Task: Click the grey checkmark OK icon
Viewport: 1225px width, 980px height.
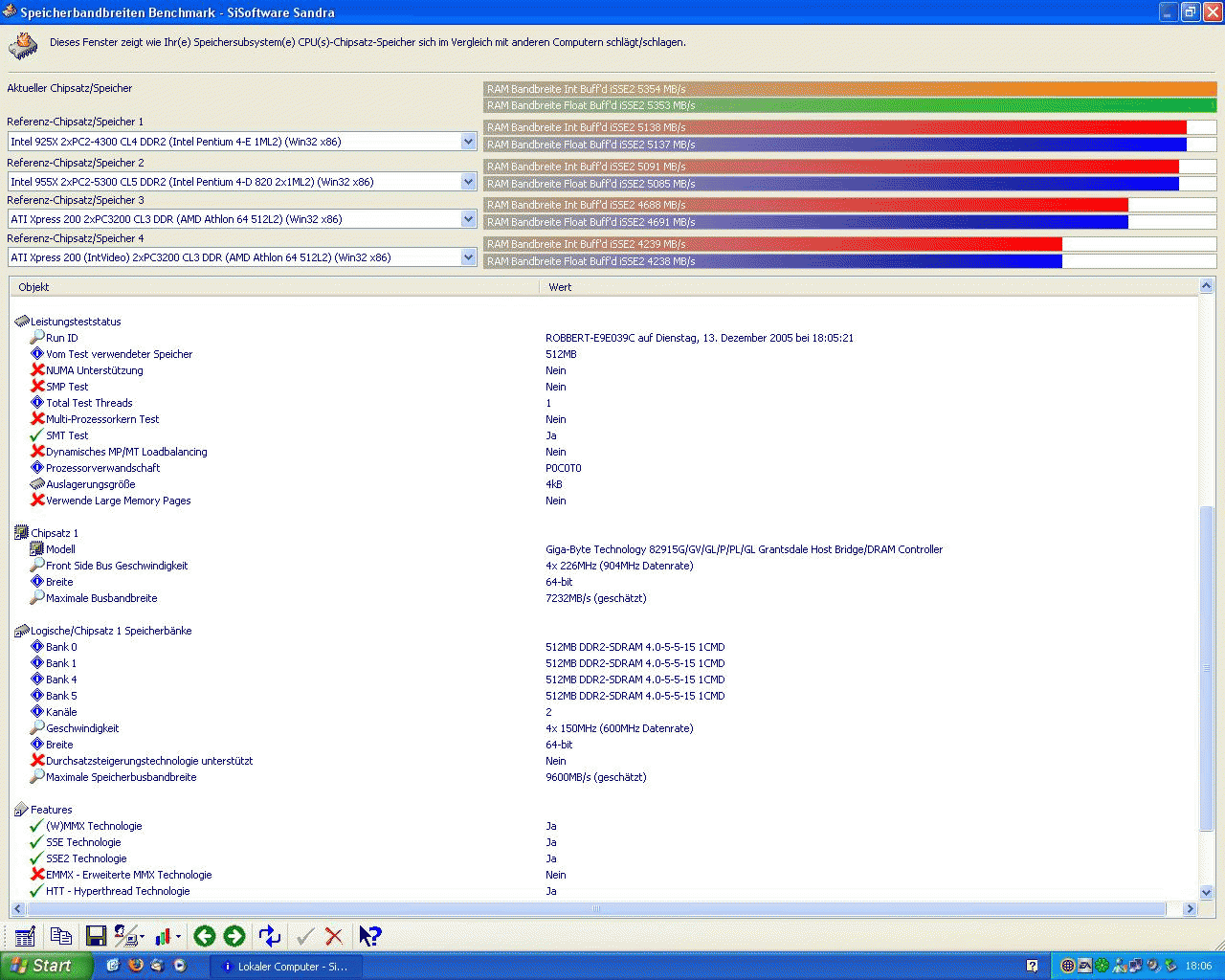Action: point(305,936)
